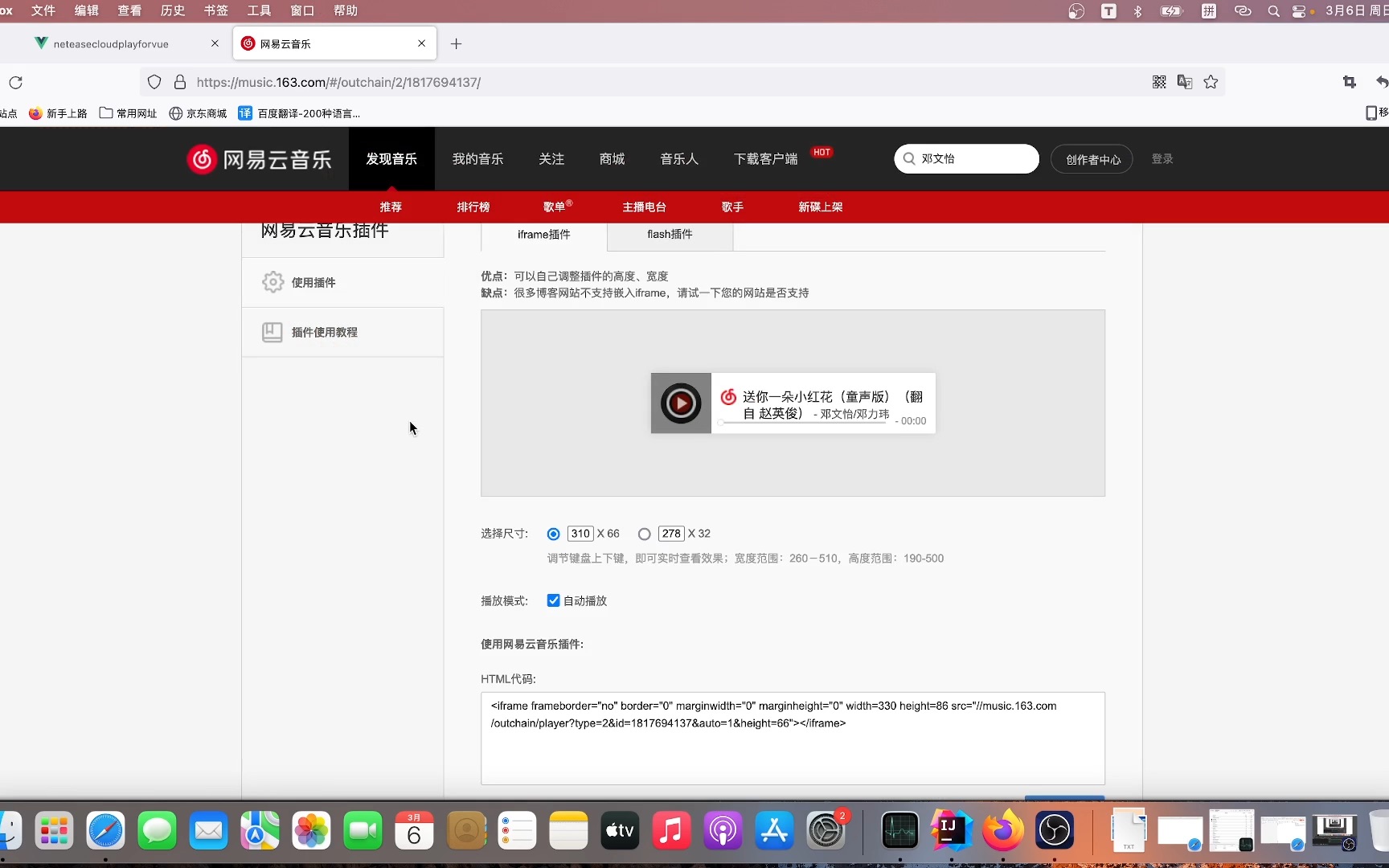Screen dimensions: 1389x868
Task: Open Maps from the dock
Action: pyautogui.click(x=260, y=830)
